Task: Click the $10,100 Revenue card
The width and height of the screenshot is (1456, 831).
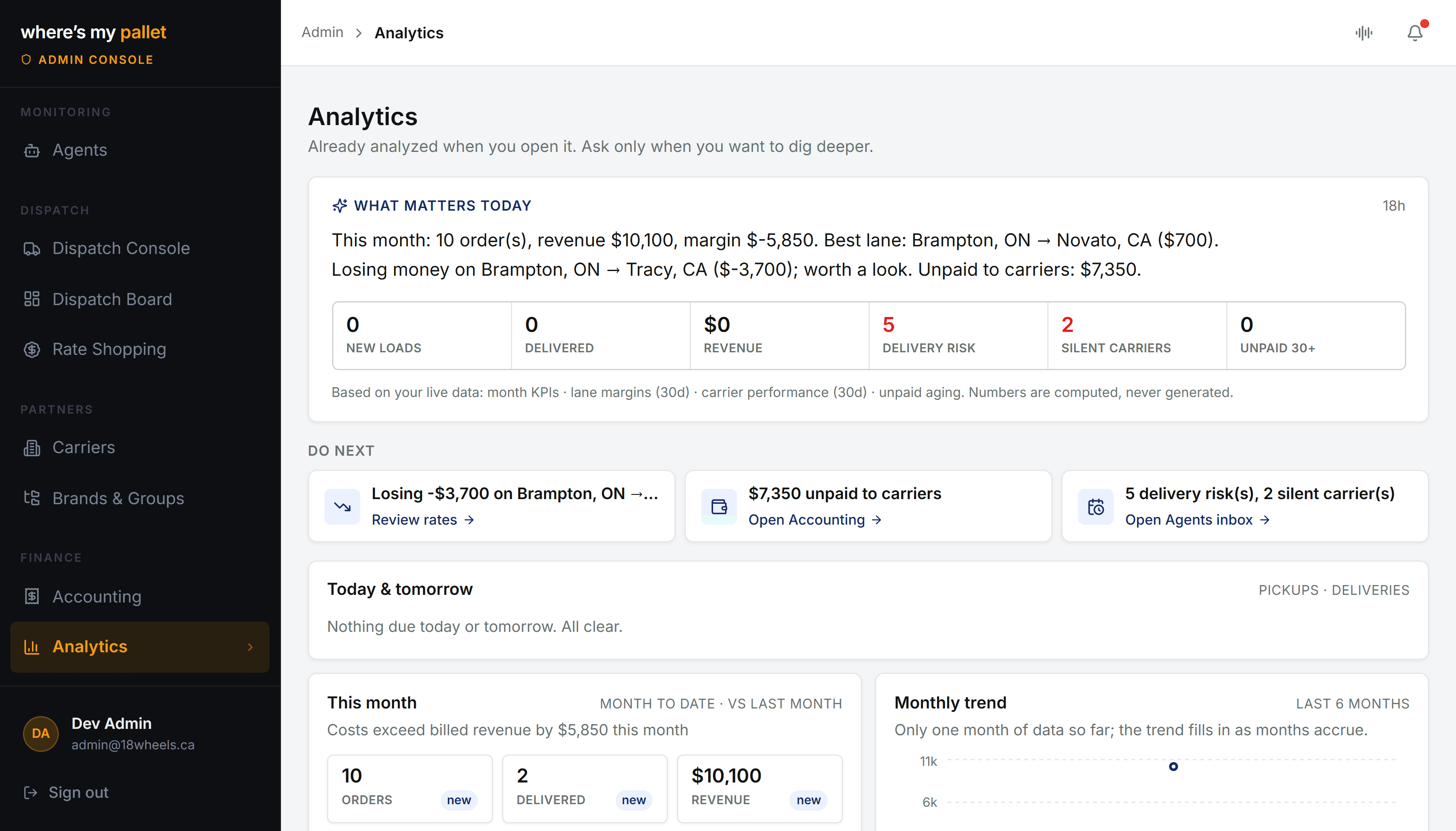Action: tap(760, 789)
